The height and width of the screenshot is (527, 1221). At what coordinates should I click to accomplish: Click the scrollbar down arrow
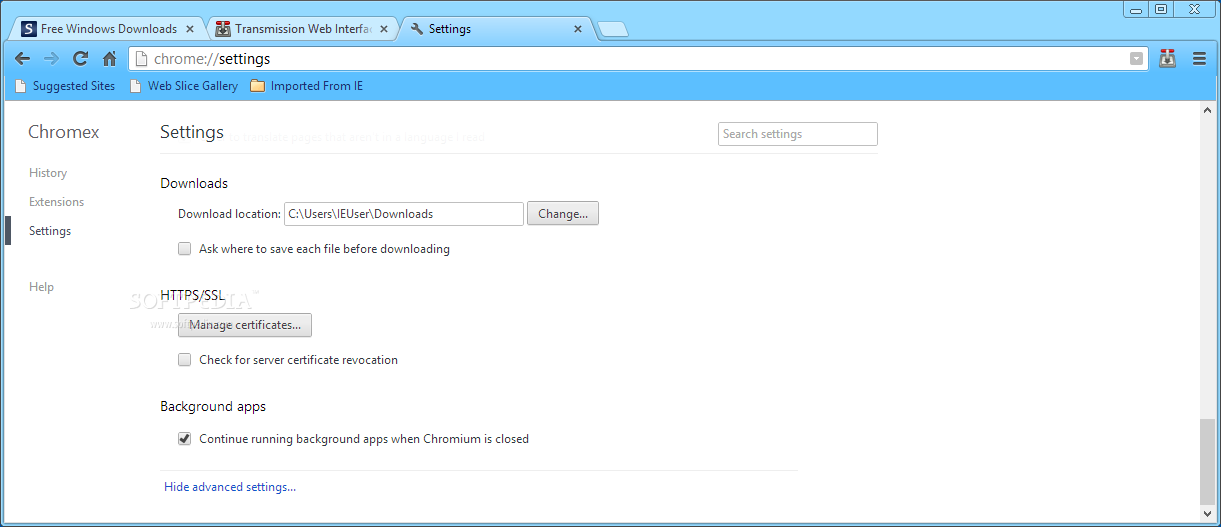coord(1208,512)
